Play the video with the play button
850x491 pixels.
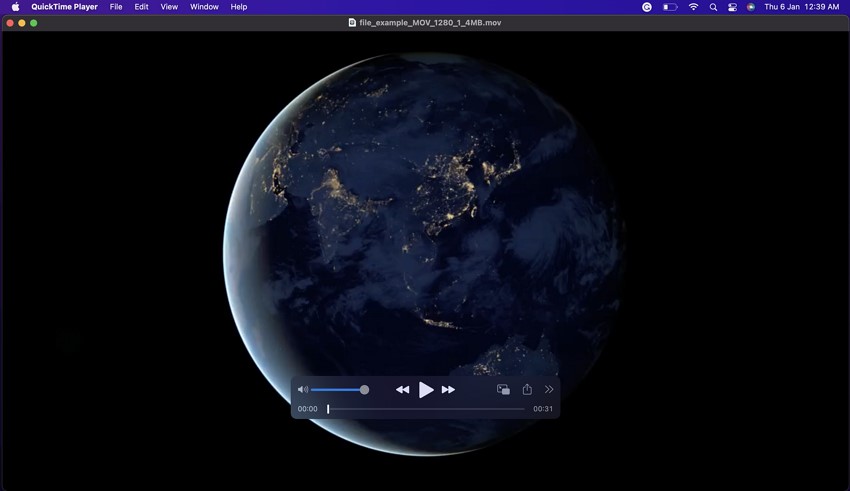[x=426, y=390]
